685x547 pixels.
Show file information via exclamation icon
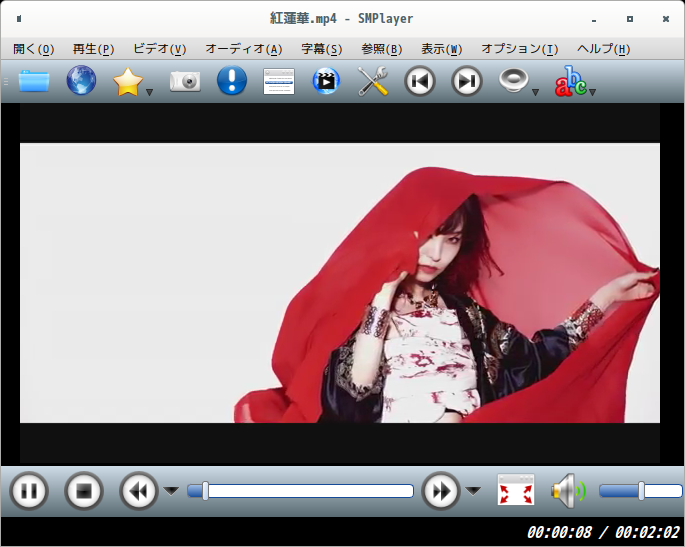(x=232, y=80)
